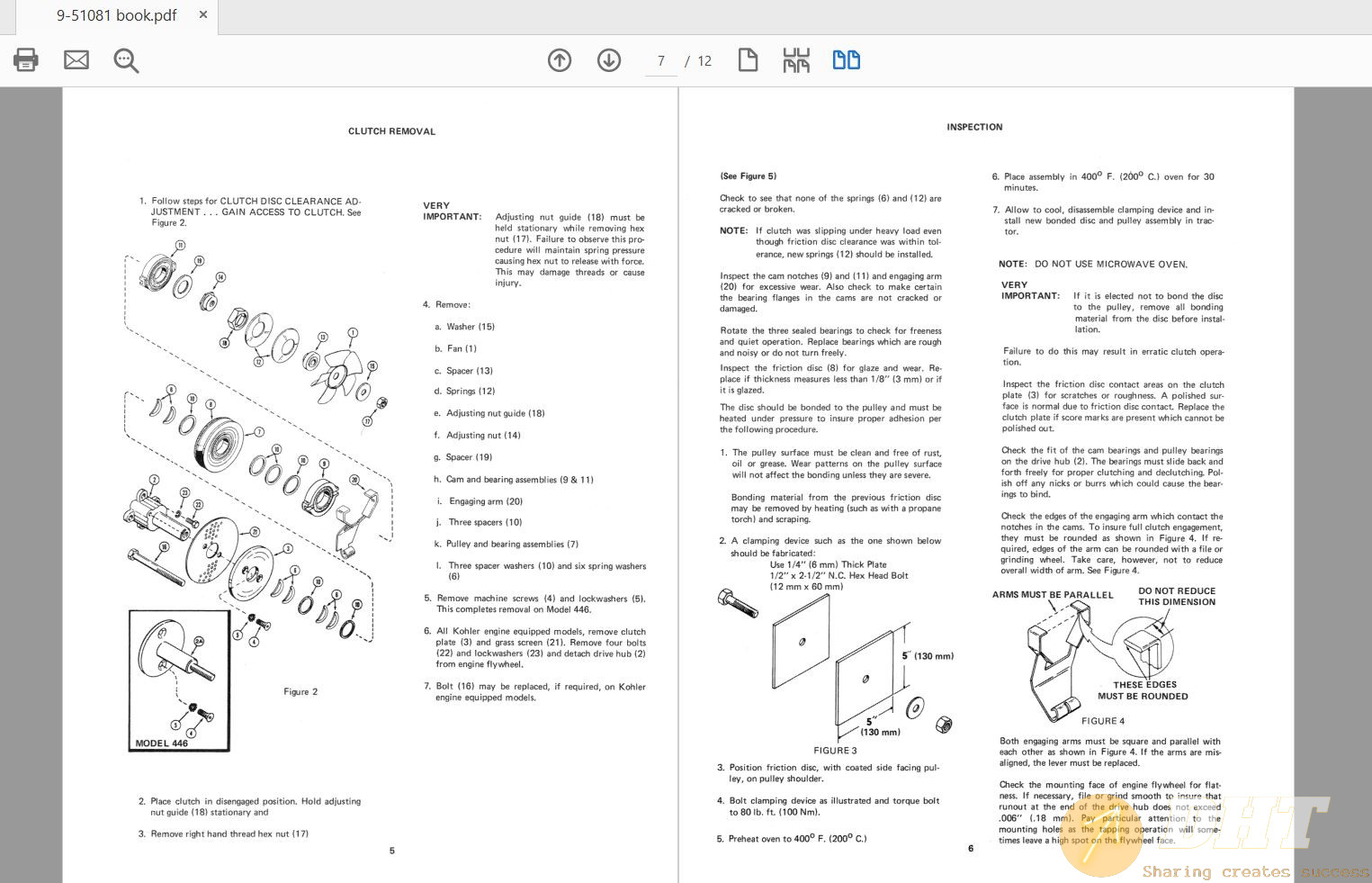The width and height of the screenshot is (1372, 883).
Task: Click the Figure 2 exploded clutch diagram
Action: pos(257,441)
